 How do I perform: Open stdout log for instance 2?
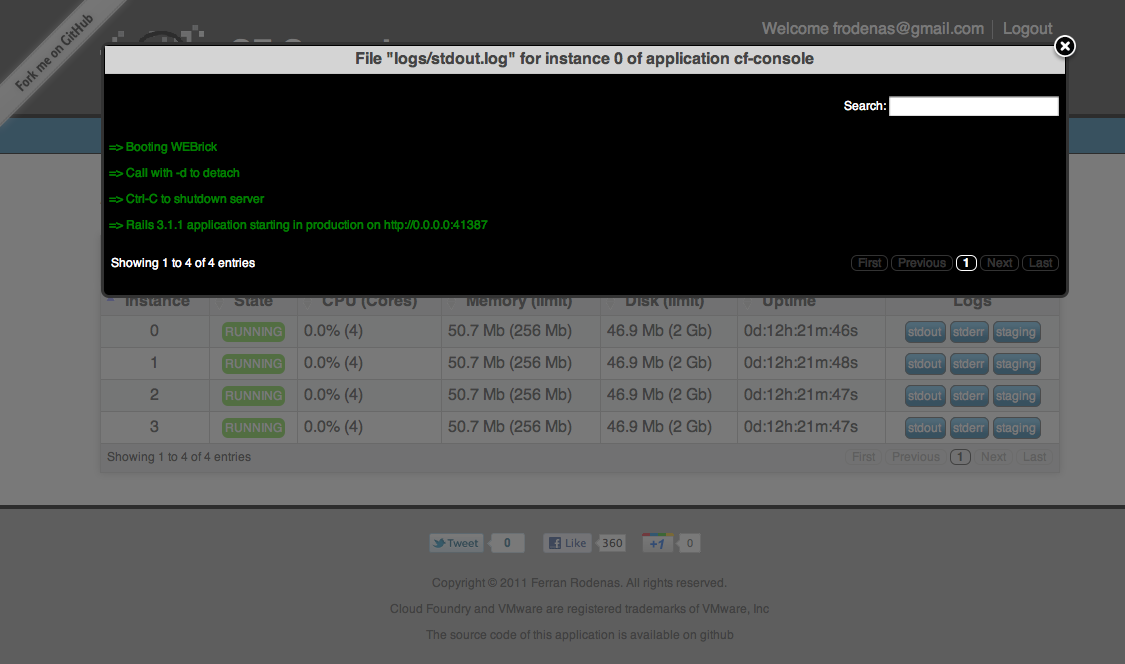tap(925, 396)
